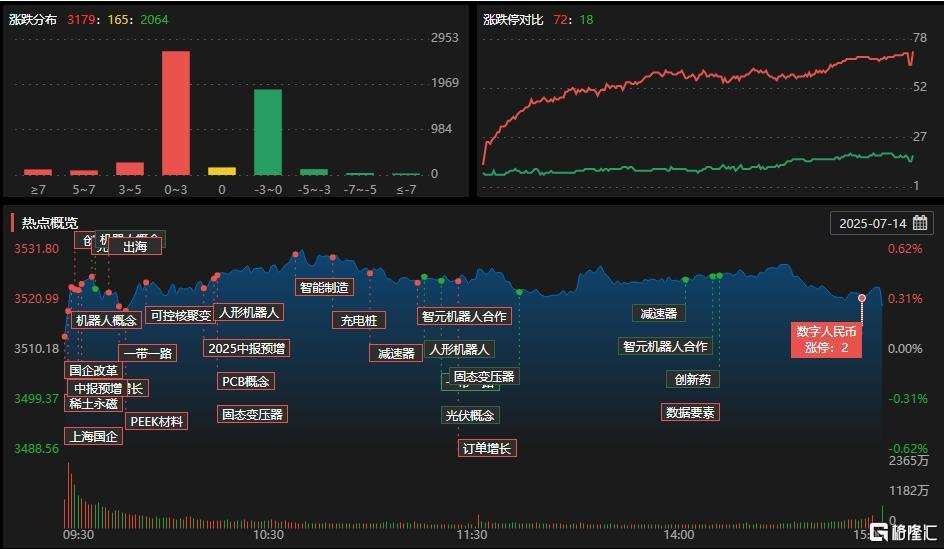This screenshot has height=549, width=944.
Task: Select the PEEK材料 tag
Action: click(157, 421)
